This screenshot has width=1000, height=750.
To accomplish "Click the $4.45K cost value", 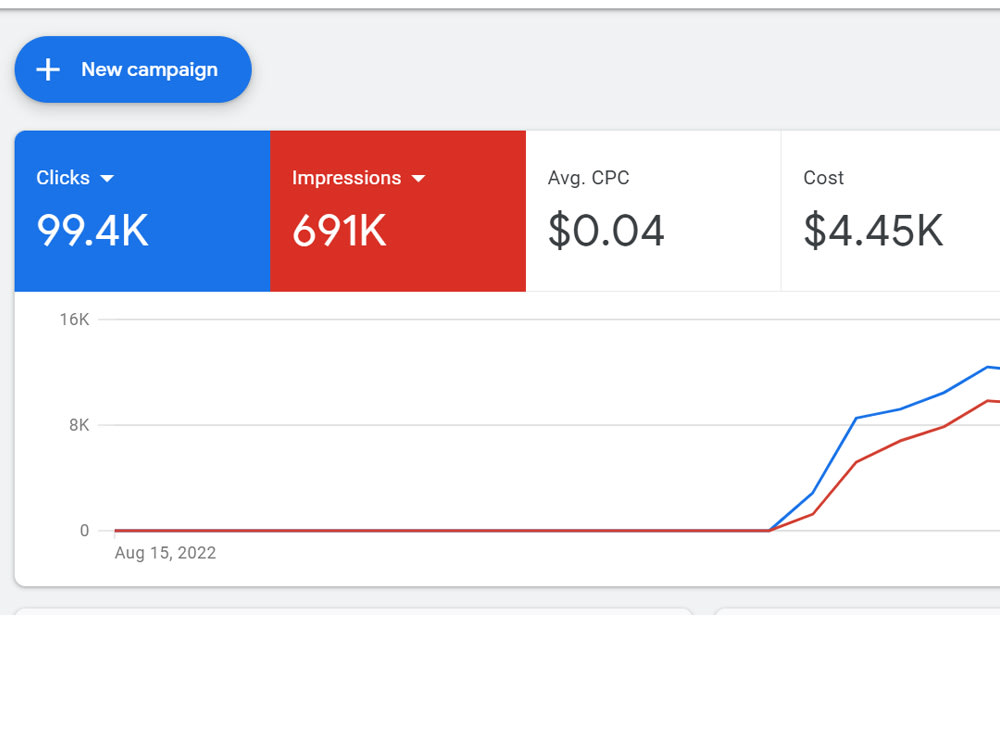I will click(873, 230).
